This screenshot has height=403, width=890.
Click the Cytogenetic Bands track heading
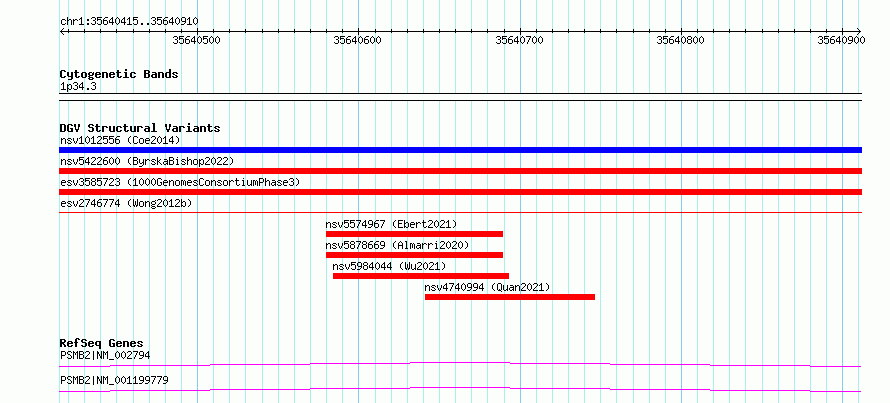119,74
